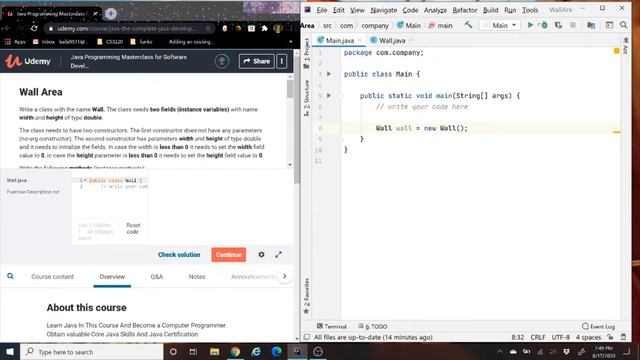Image resolution: width=640 pixels, height=360 pixels.
Task: Switch to the Wall.java editor tab
Action: click(391, 40)
